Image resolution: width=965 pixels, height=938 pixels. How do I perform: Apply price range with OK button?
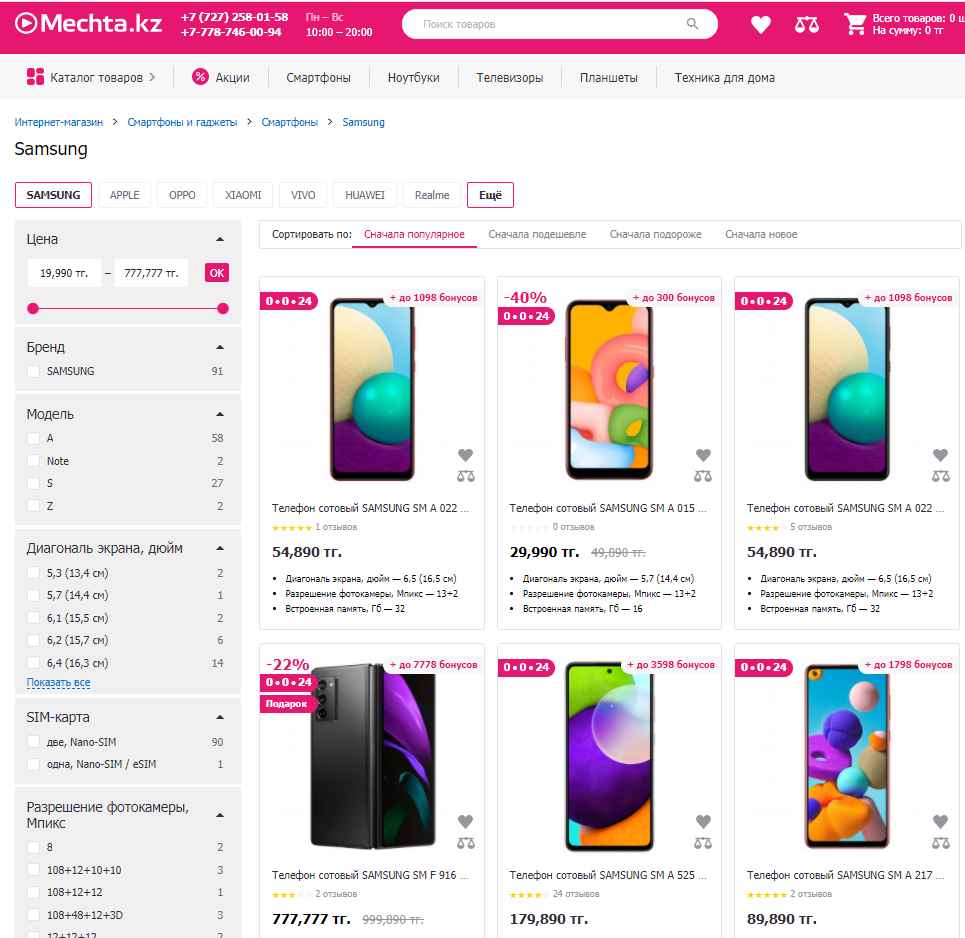pyautogui.click(x=217, y=273)
